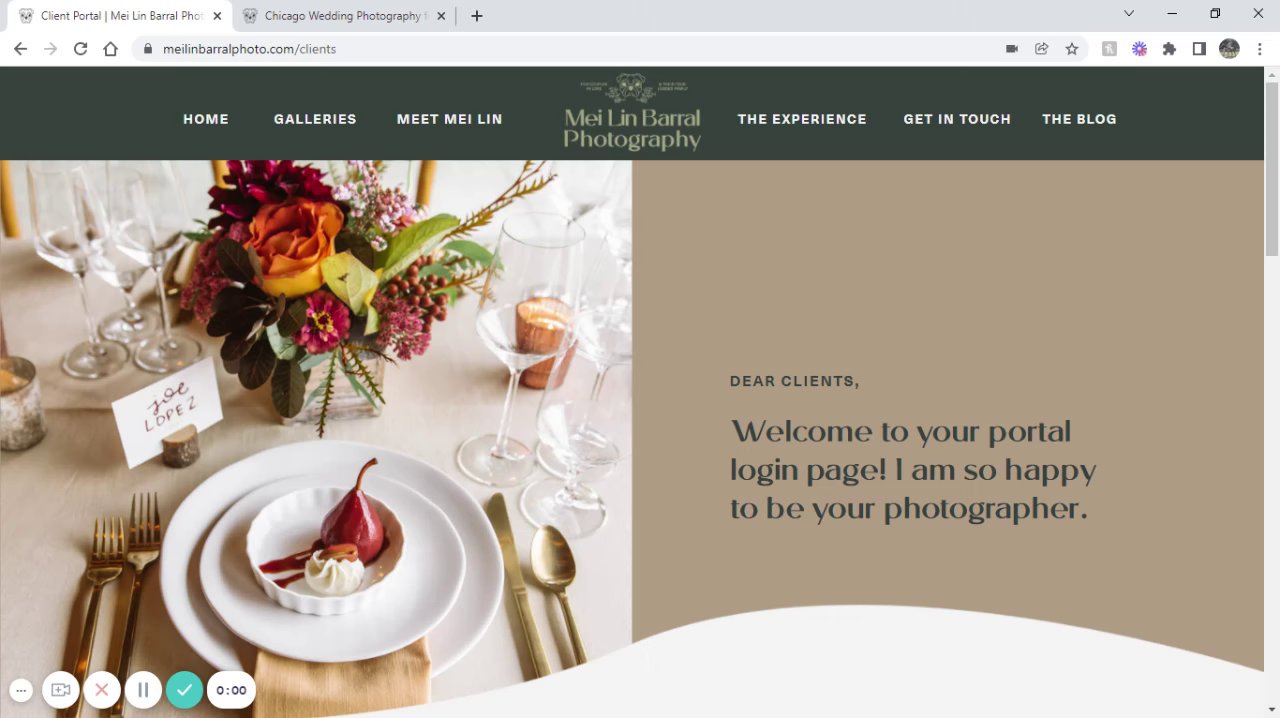Screen dimensions: 1280x718
Task: Go to browser home icon
Action: click(x=110, y=48)
